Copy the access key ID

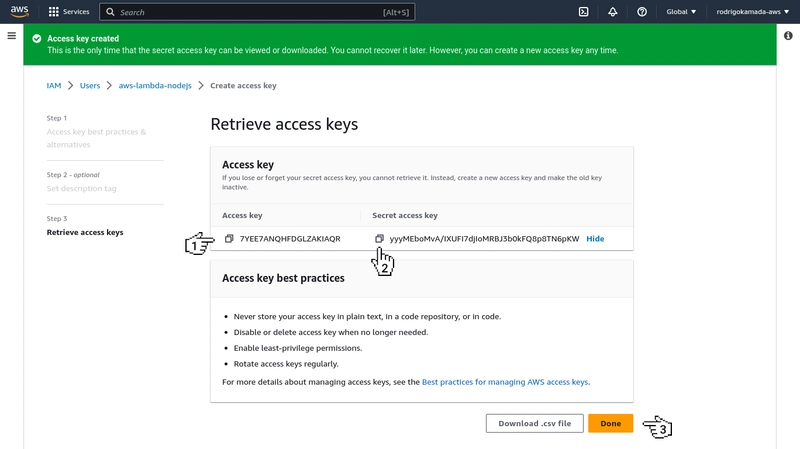229,239
